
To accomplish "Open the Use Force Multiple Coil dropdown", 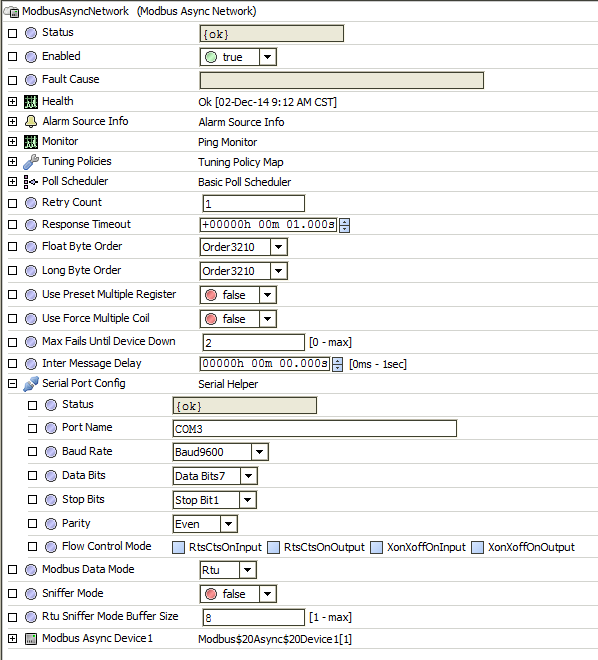I will (268, 319).
